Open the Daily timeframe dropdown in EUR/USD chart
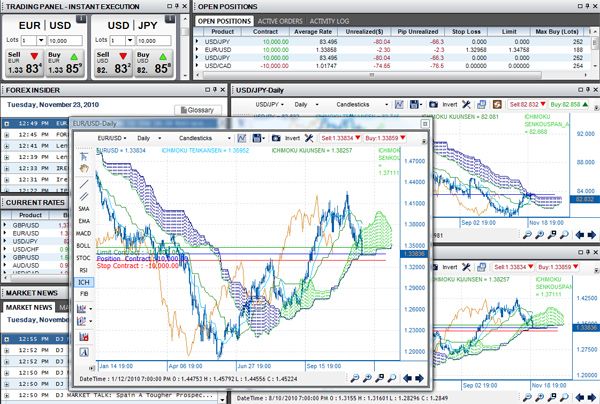 coord(149,138)
